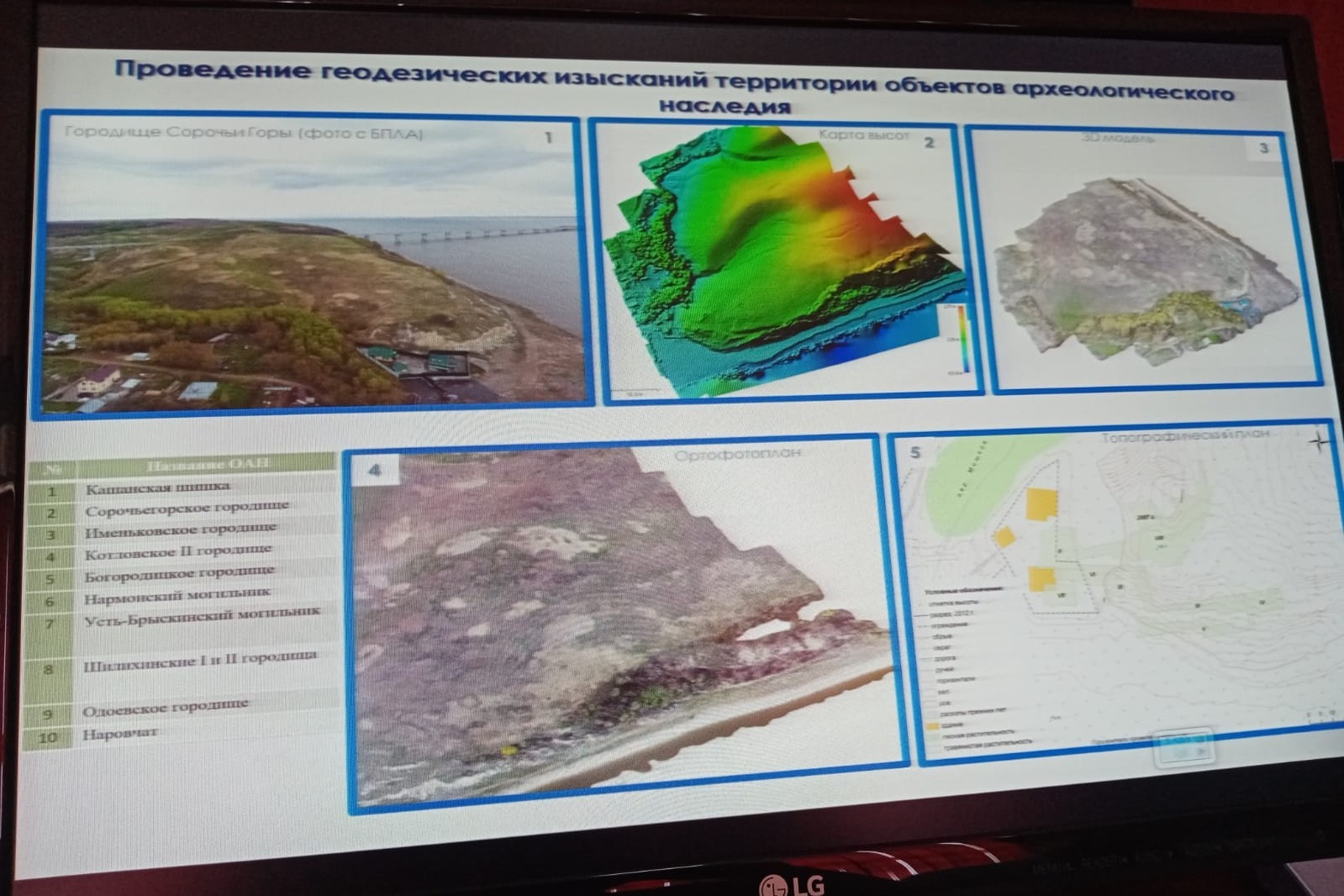
Task: Click the number 2 badge on the height map
Action: [x=929, y=143]
